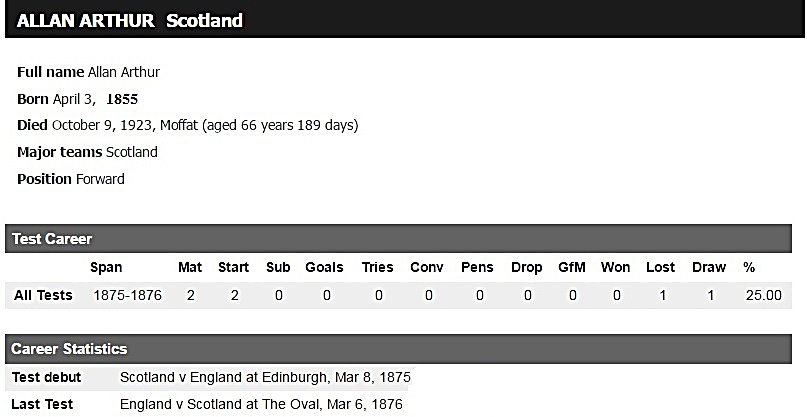Click the Goals column header
The width and height of the screenshot is (807, 417).
pyautogui.click(x=324, y=267)
